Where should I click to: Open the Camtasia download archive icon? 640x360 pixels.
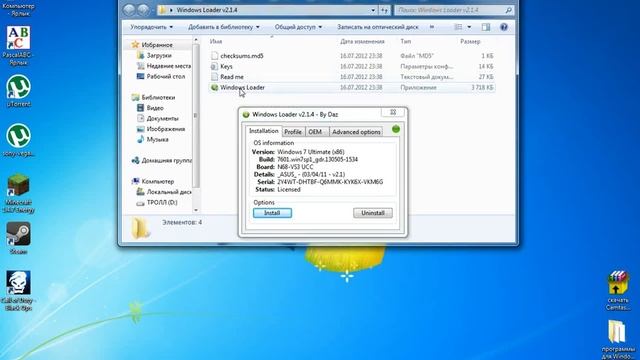(617, 290)
